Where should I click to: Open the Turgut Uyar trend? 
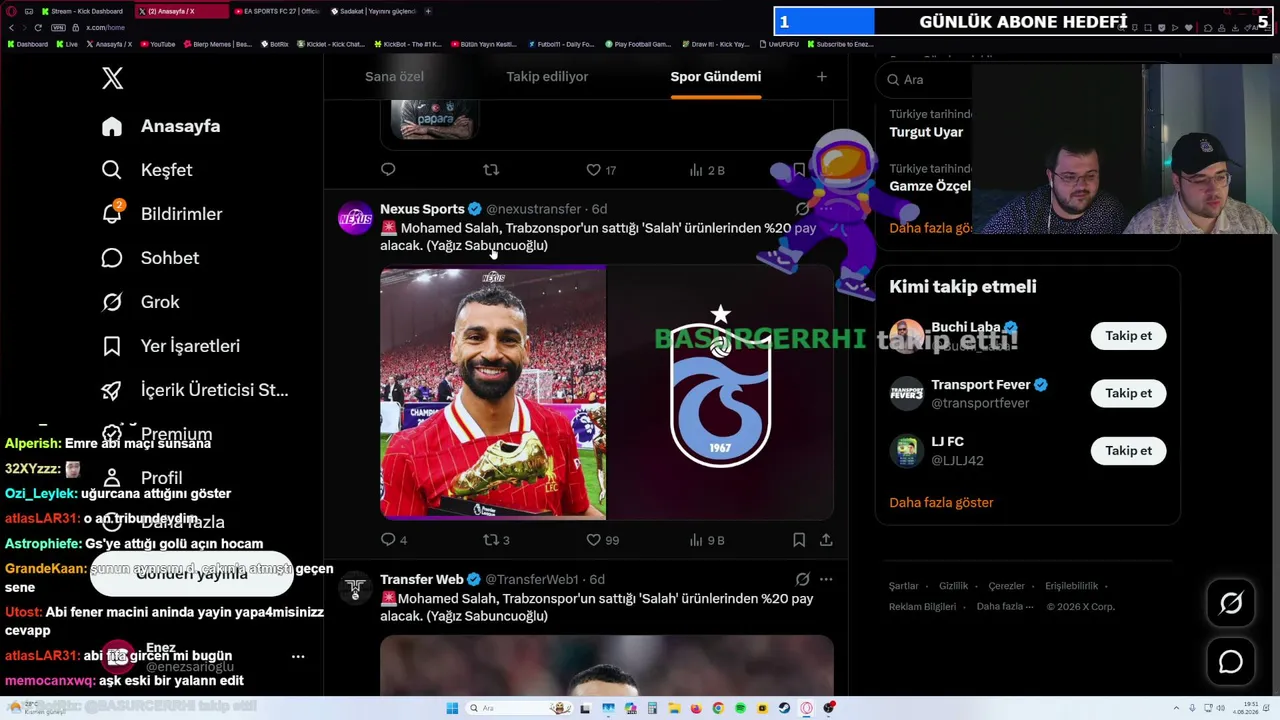click(x=926, y=132)
